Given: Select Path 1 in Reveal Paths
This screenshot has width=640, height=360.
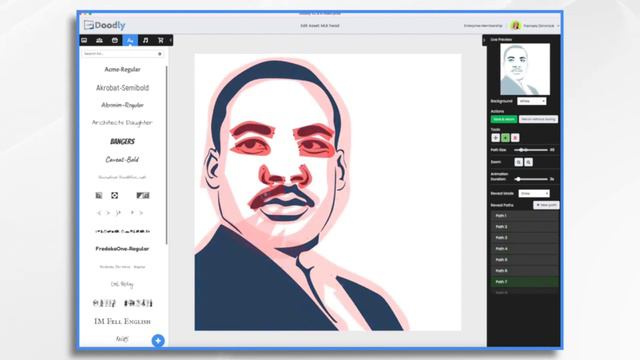Looking at the screenshot, I should click(525, 216).
